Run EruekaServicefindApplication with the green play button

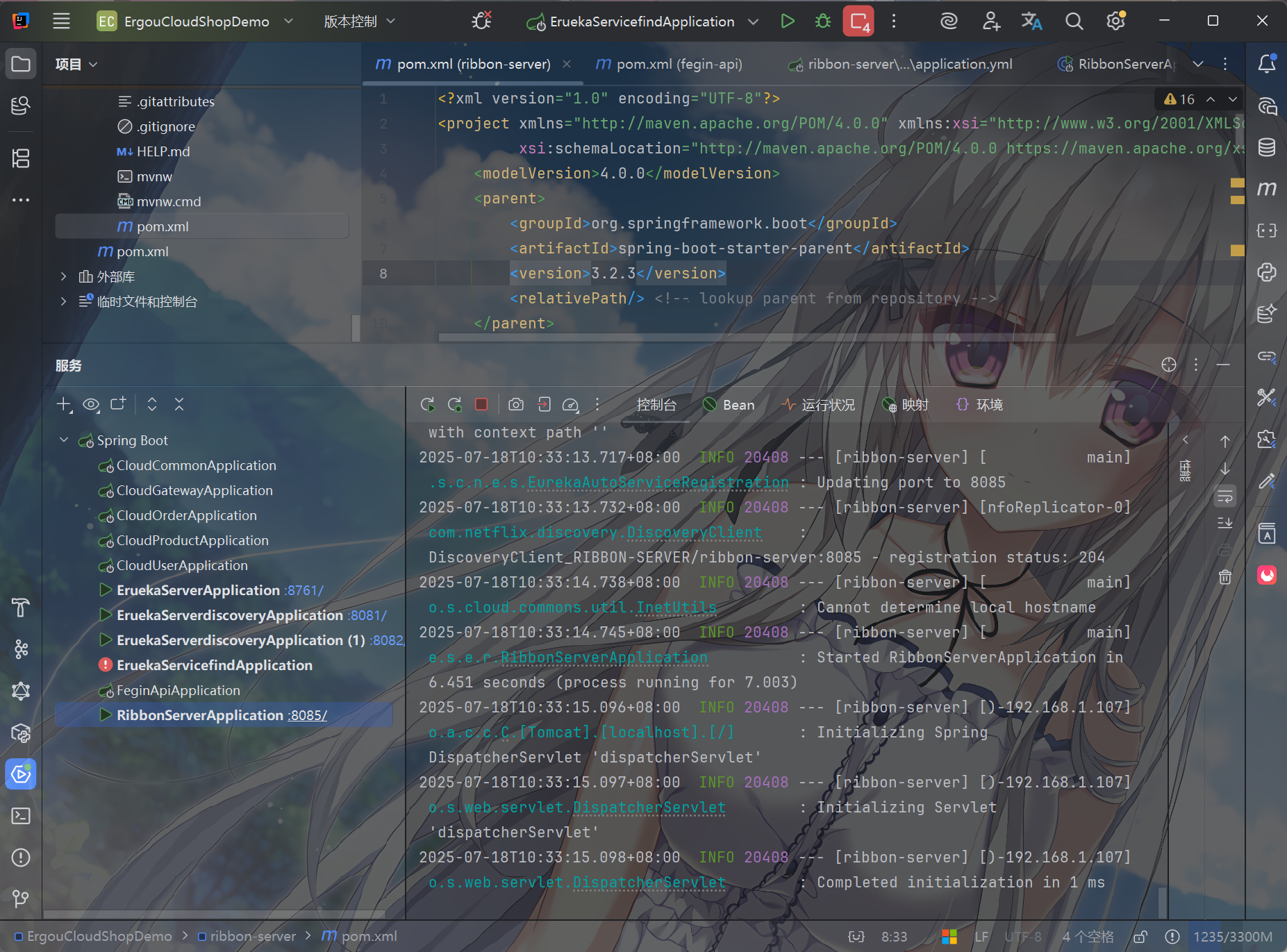[x=787, y=22]
